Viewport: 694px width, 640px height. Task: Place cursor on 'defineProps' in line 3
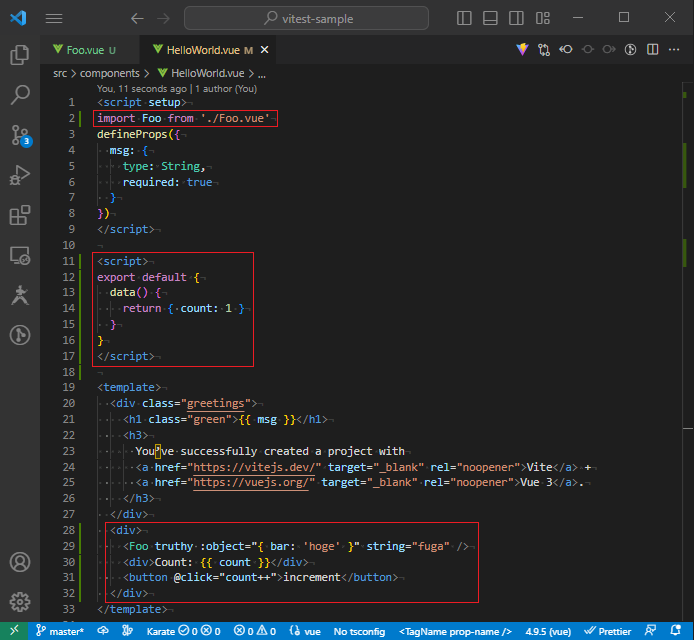pos(132,134)
